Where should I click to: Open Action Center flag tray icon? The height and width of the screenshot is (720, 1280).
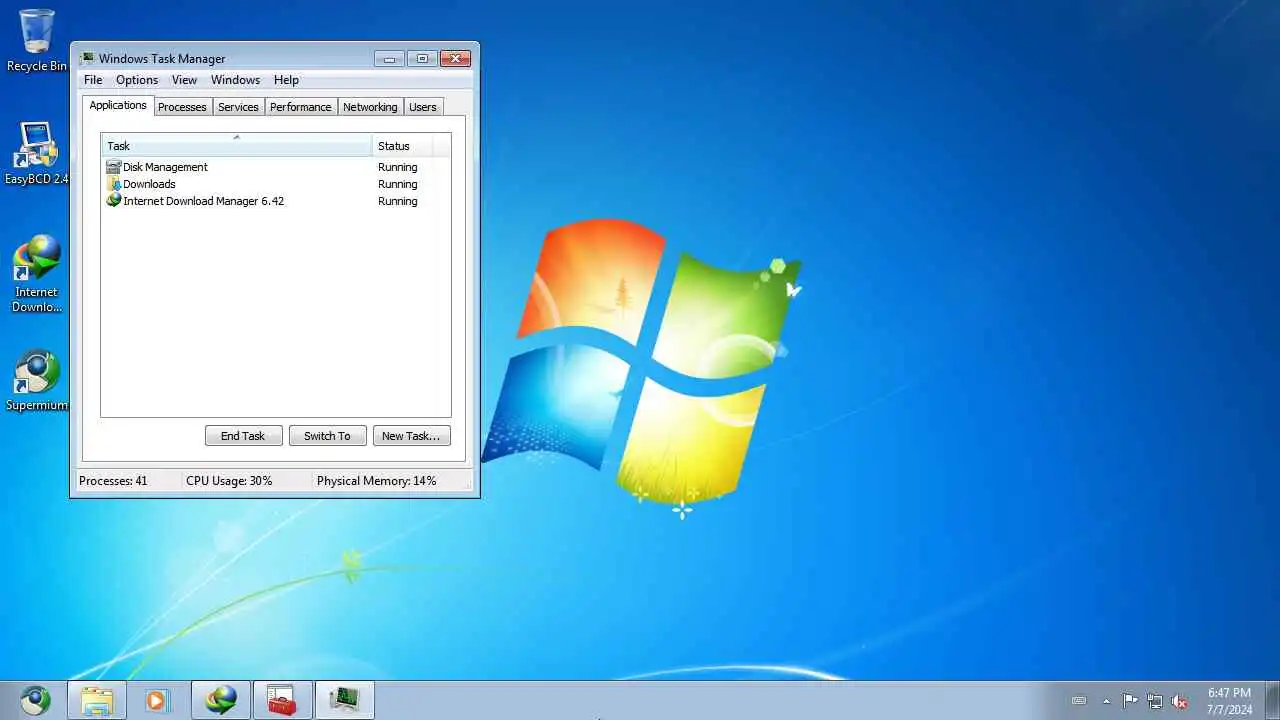[1130, 701]
